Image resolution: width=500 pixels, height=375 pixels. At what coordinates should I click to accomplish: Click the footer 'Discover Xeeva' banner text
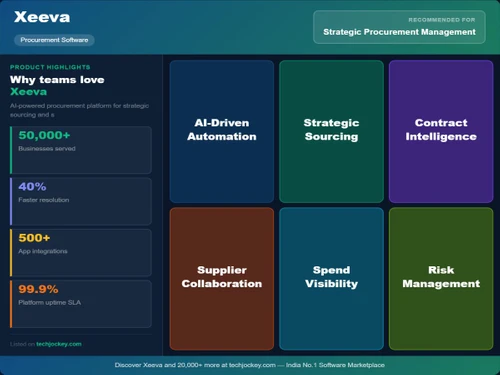250,365
